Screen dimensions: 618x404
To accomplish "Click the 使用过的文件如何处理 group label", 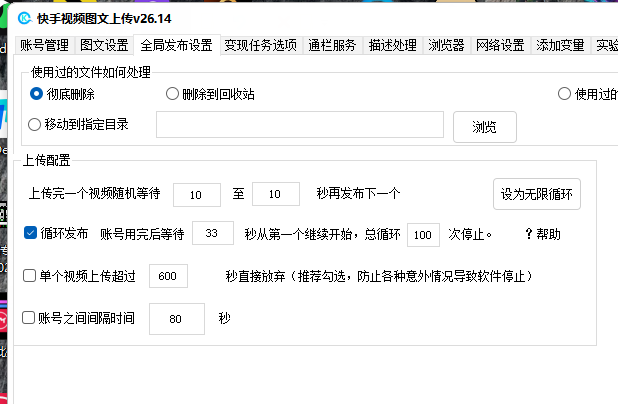I will 91,72.
